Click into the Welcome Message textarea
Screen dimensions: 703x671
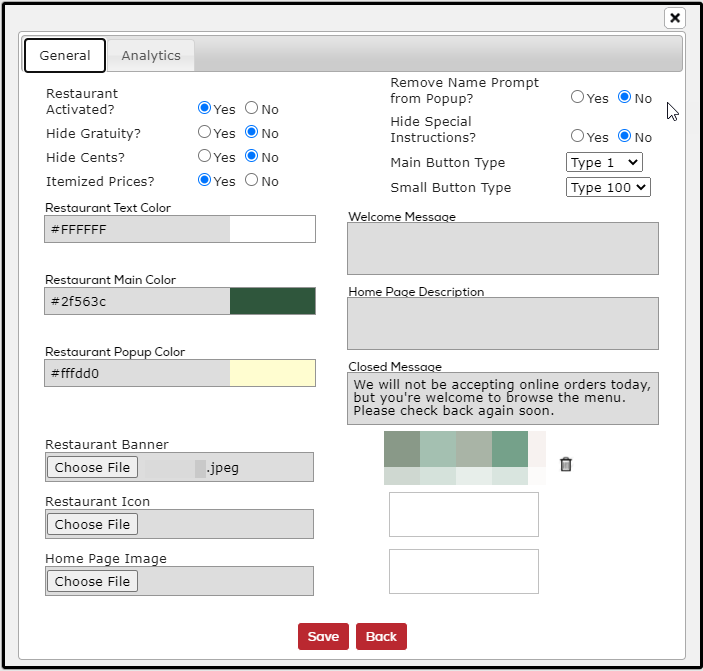tap(503, 248)
